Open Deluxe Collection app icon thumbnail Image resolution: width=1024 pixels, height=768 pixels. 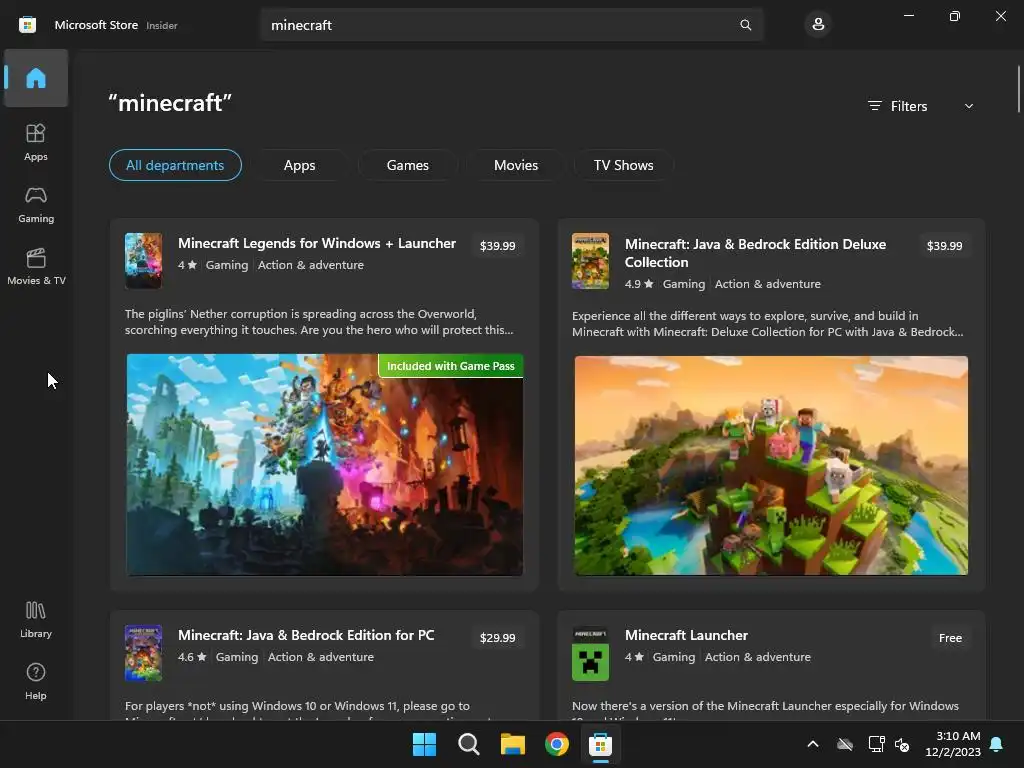pos(590,261)
